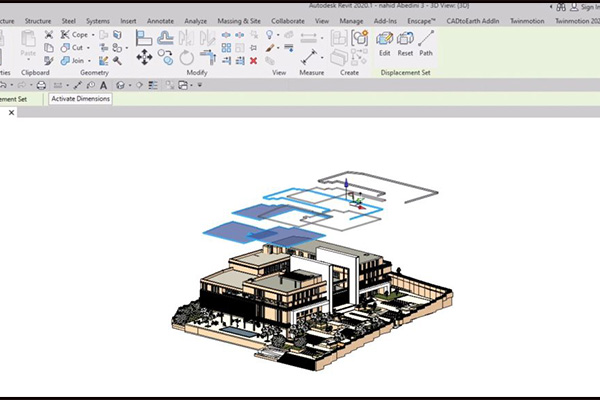
Task: Select the Demolish hammer tool
Action: (x=117, y=60)
